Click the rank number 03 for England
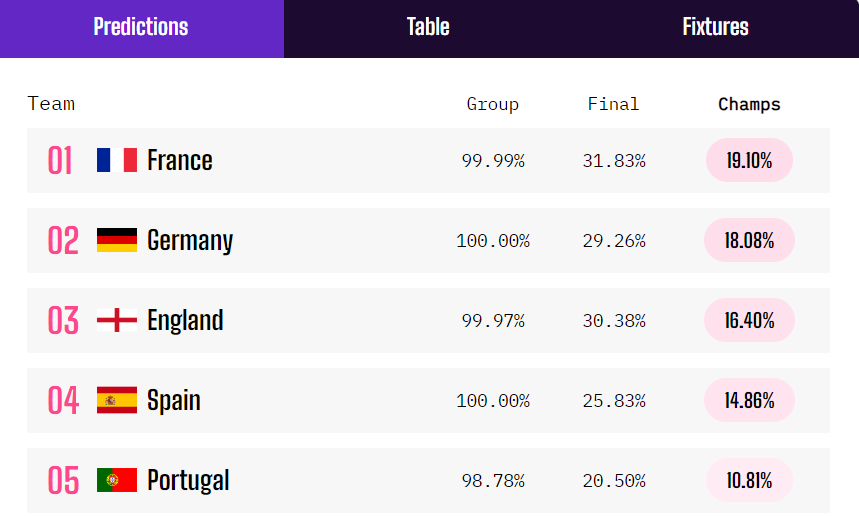Image resolution: width=859 pixels, height=516 pixels. [x=63, y=320]
